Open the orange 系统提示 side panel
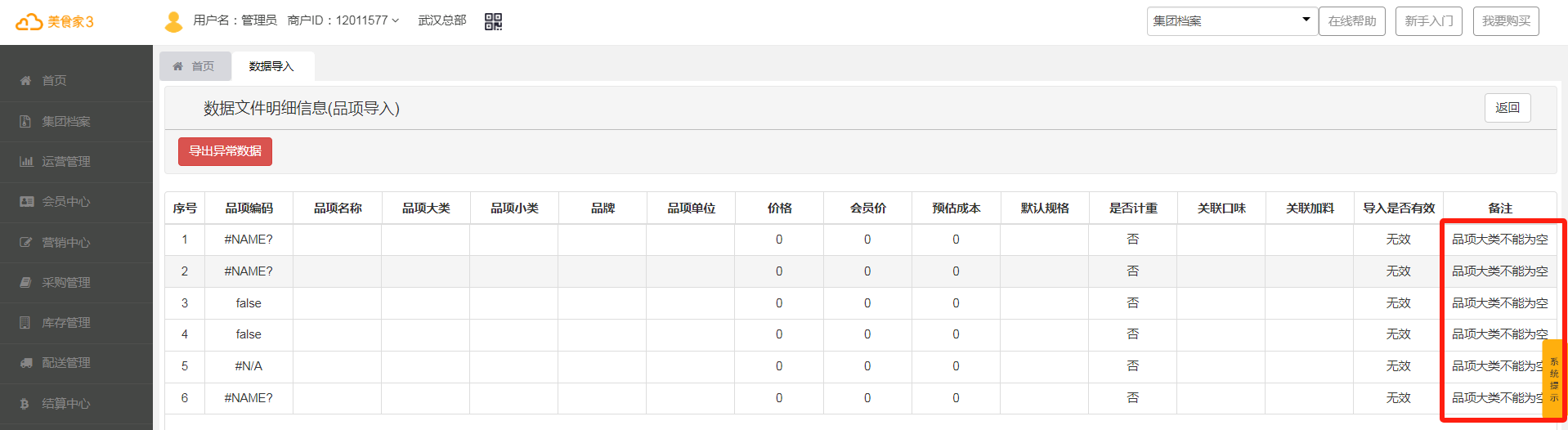The height and width of the screenshot is (430, 1568). click(x=1553, y=379)
